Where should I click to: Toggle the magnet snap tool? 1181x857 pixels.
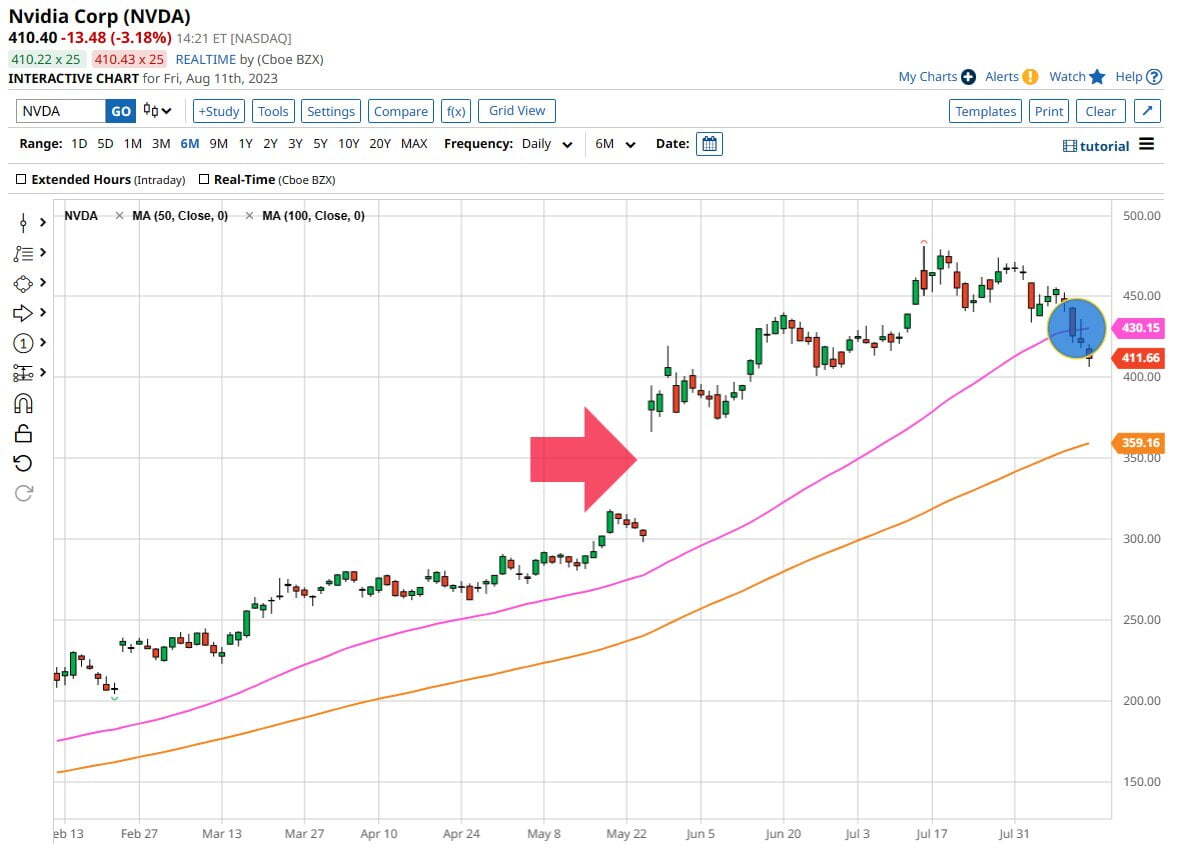23,404
